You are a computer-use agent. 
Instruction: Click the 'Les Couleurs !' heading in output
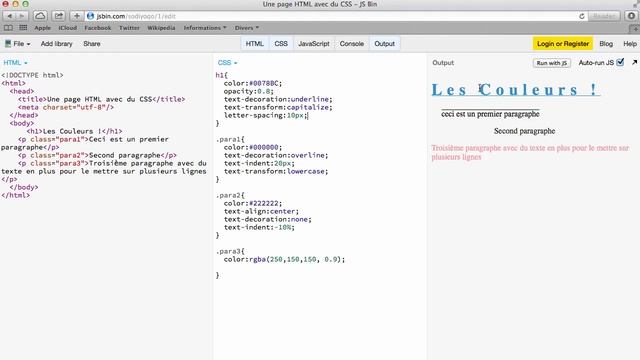516,90
